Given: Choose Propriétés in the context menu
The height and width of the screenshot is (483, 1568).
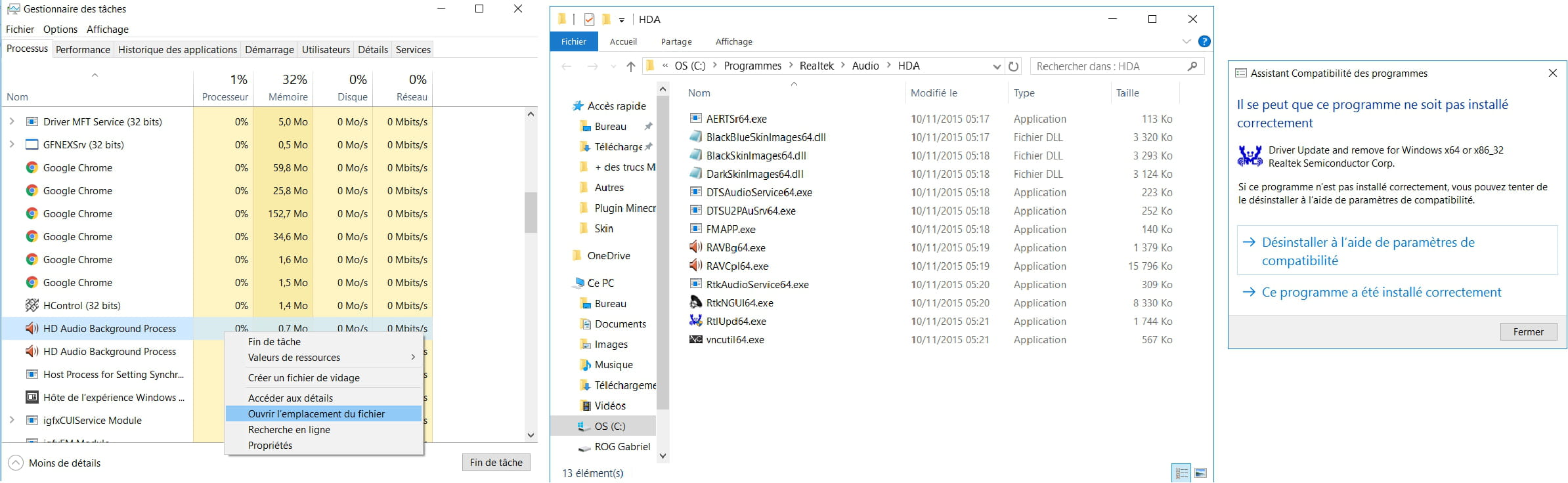Looking at the screenshot, I should point(324,445).
